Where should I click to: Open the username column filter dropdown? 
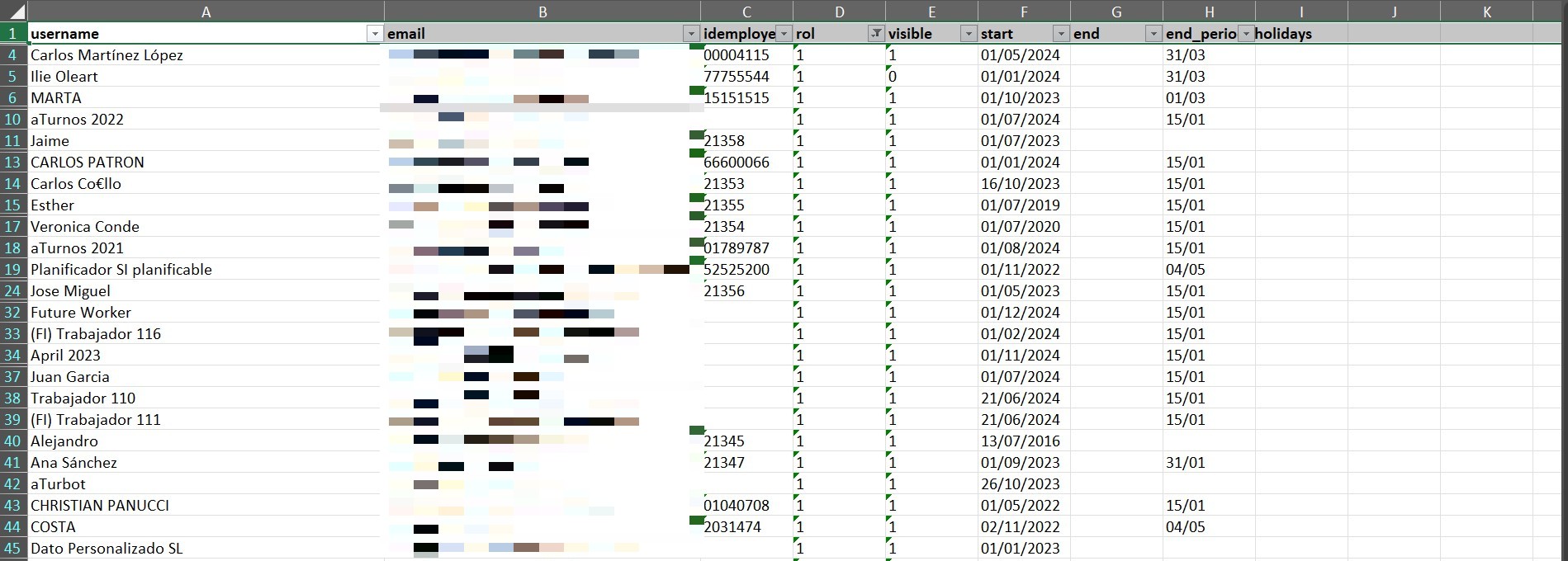pos(375,34)
